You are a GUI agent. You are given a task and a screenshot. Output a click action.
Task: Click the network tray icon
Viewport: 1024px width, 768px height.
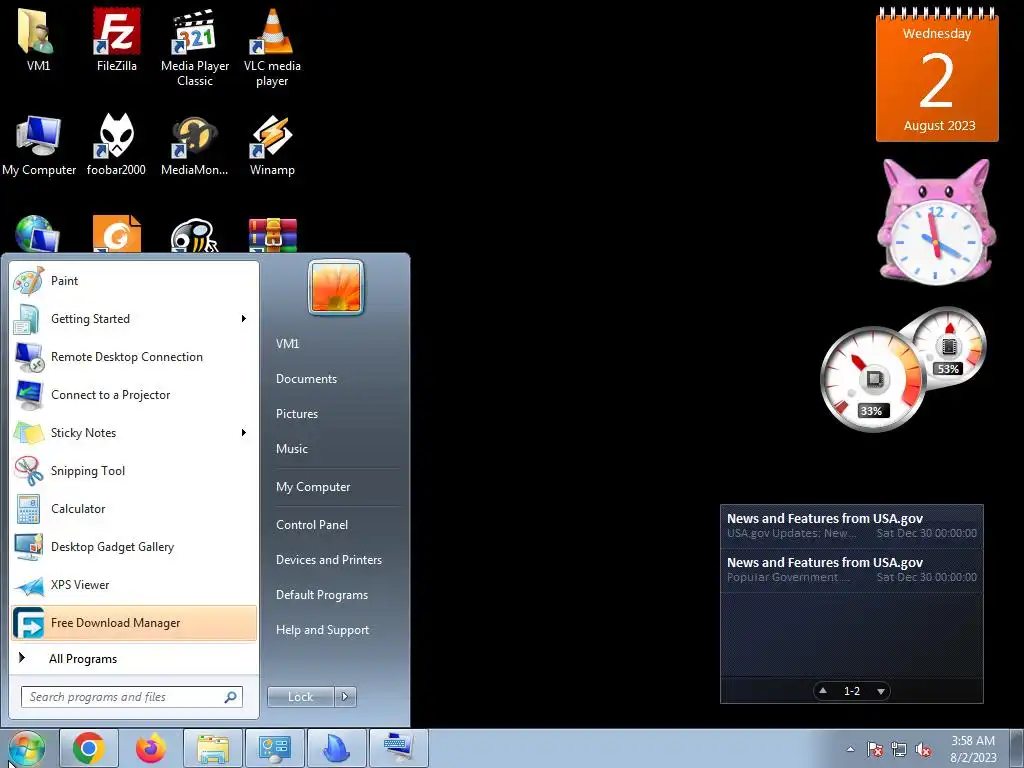tap(899, 750)
